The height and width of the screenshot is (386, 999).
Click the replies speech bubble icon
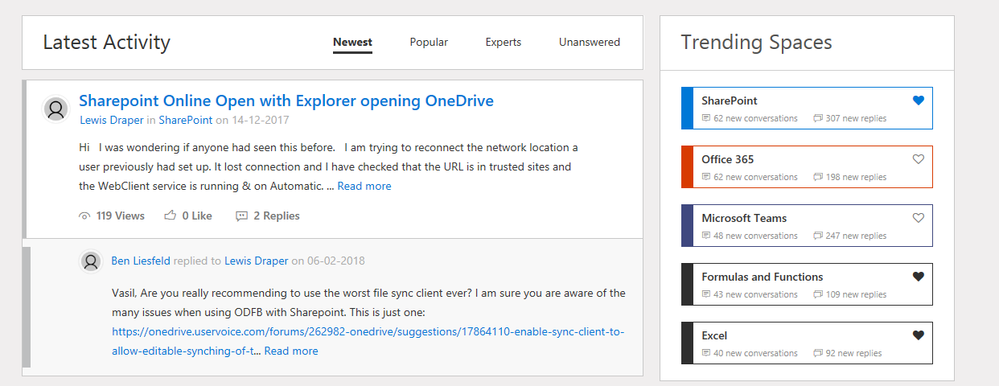(241, 217)
